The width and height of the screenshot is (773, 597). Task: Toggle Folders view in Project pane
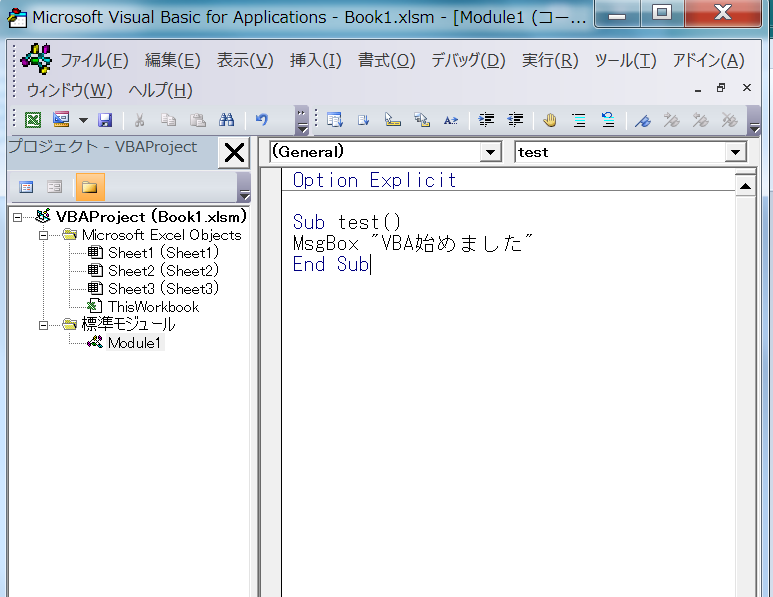(x=90, y=187)
